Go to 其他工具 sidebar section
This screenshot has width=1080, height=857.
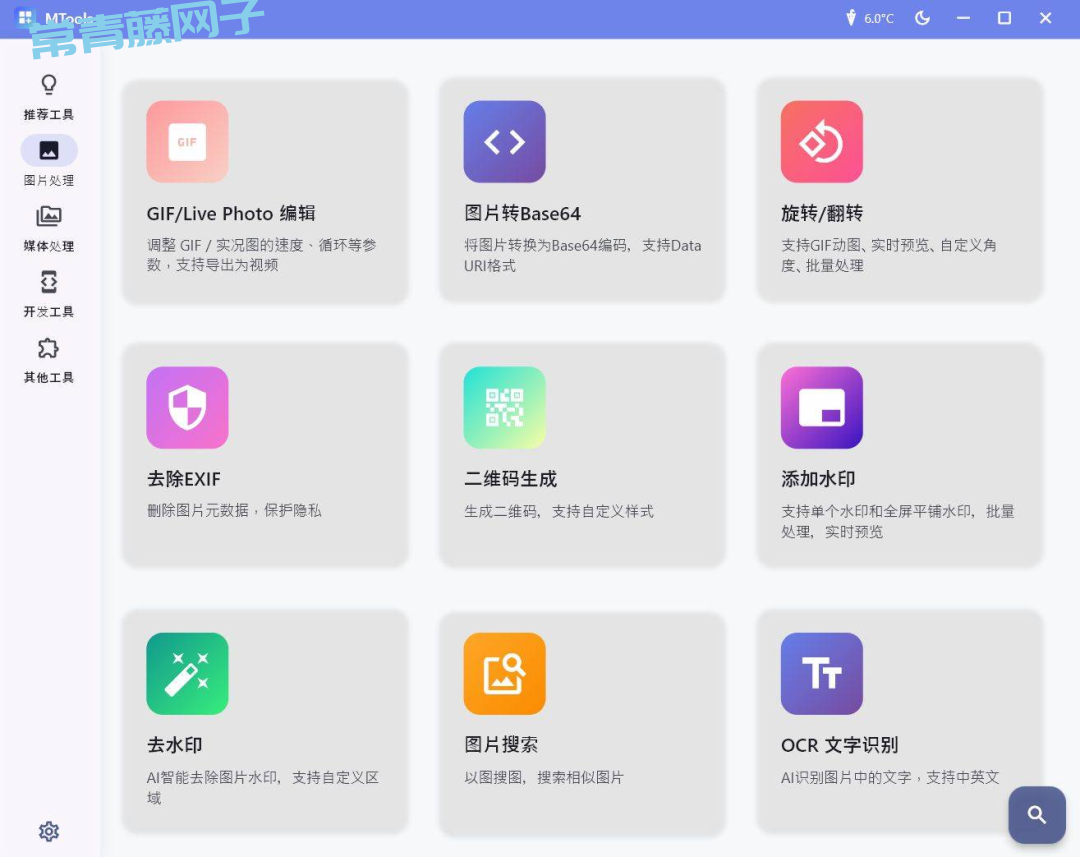click(x=49, y=359)
